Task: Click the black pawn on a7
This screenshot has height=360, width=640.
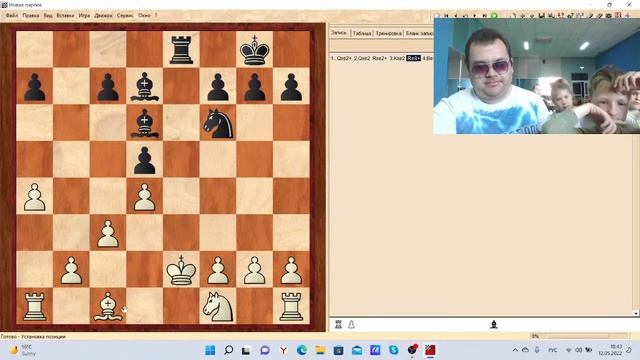Action: tap(34, 87)
